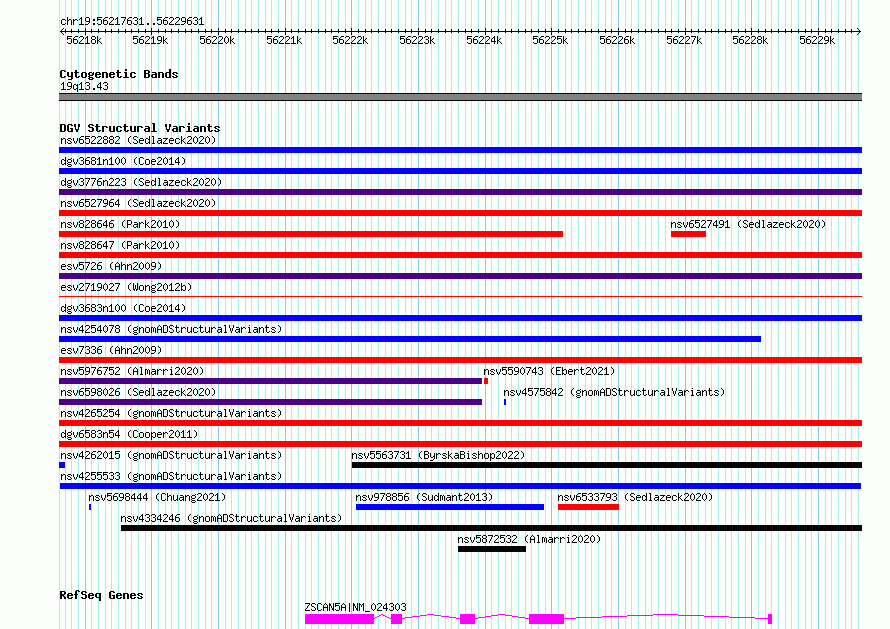890x629 pixels.
Task: Click the 56224k ruler position
Action: point(484,40)
